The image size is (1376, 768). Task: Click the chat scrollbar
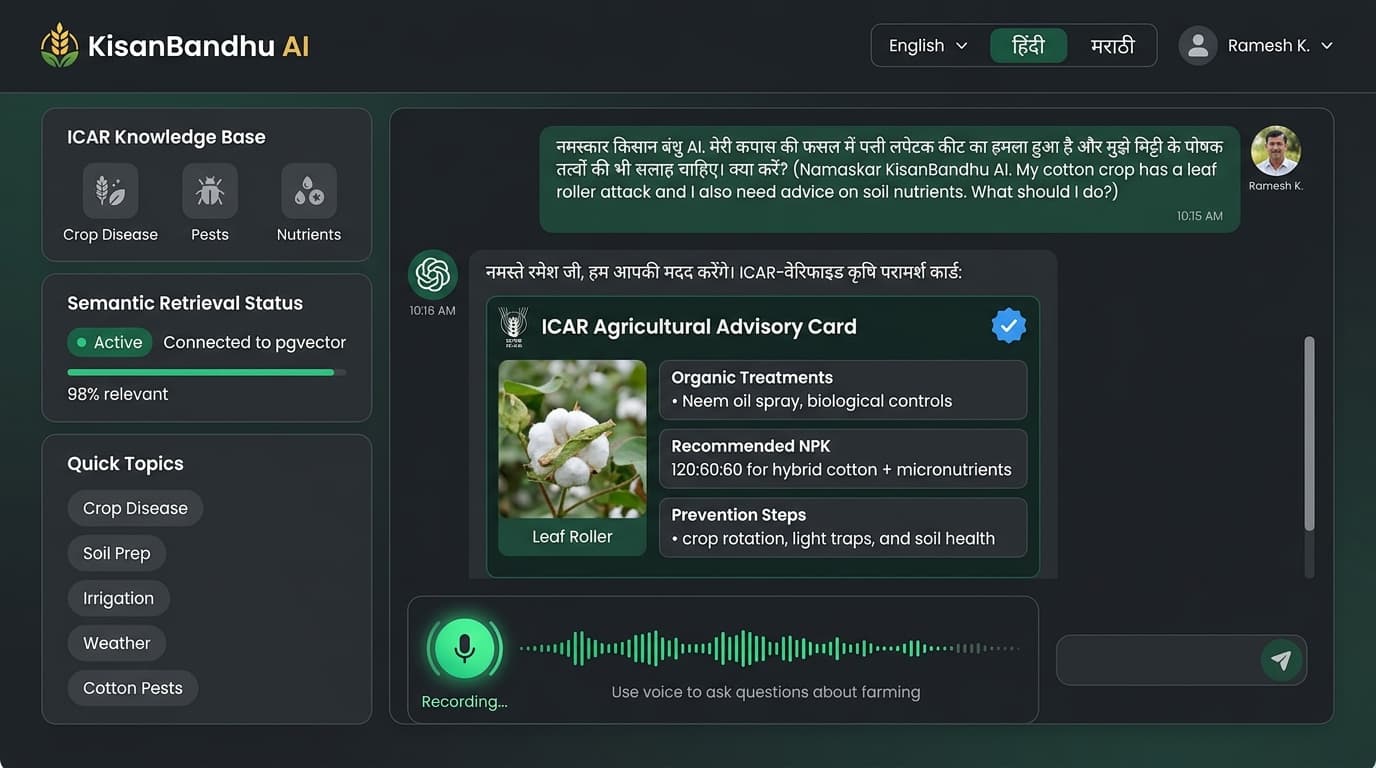click(x=1309, y=433)
